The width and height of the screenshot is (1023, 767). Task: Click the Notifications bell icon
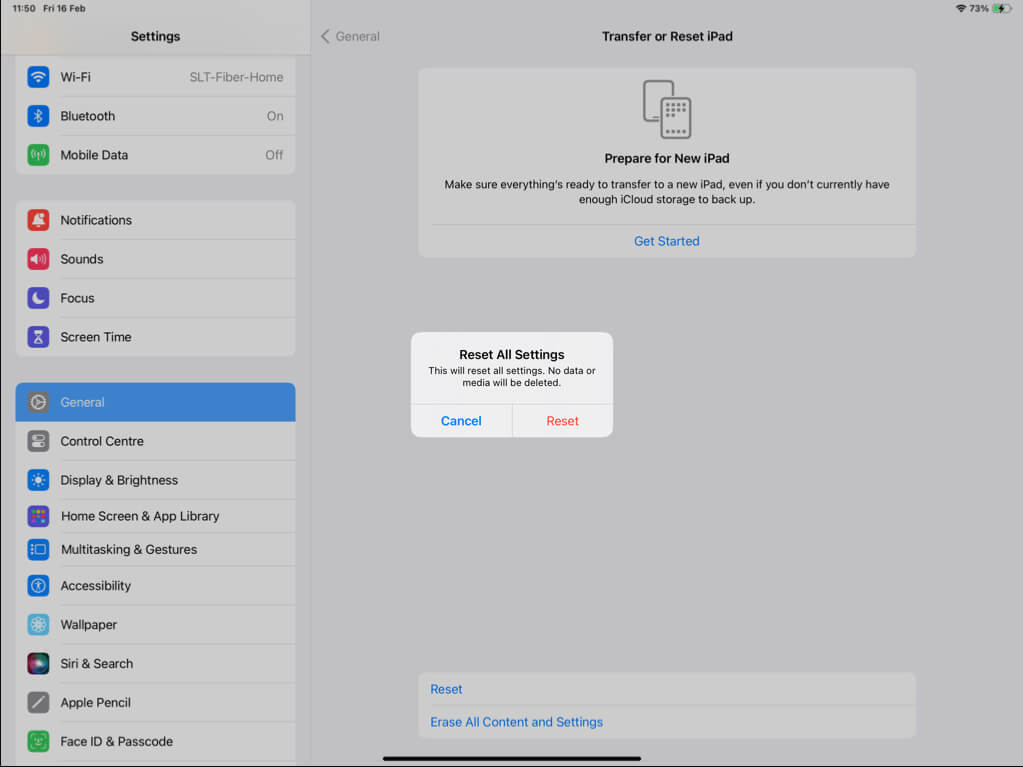pos(38,220)
